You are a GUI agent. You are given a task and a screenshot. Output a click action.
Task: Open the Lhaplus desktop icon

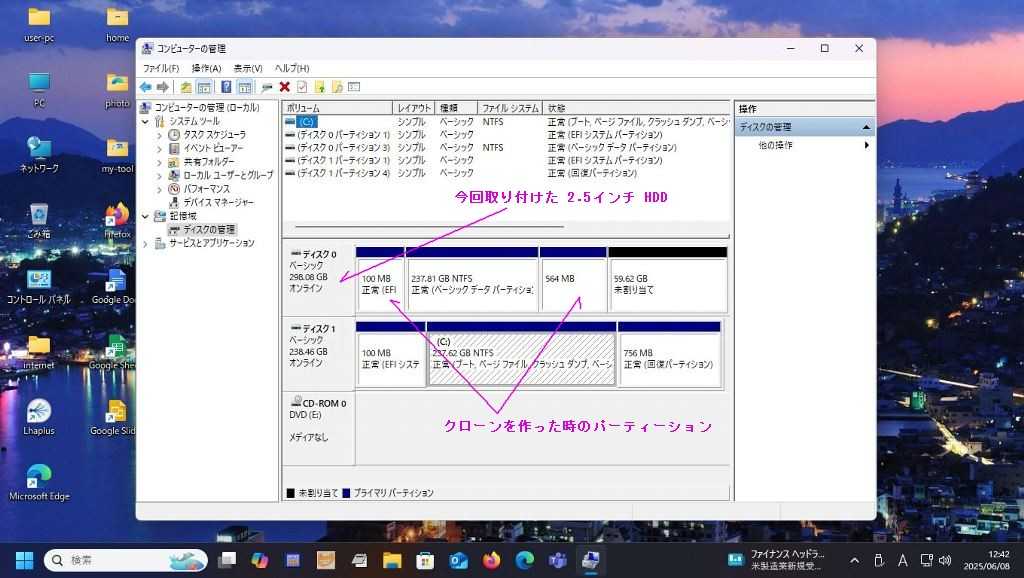click(x=39, y=417)
